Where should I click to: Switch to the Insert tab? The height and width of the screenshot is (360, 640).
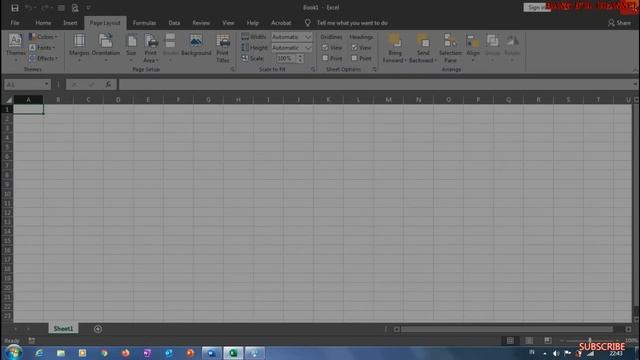(x=70, y=23)
